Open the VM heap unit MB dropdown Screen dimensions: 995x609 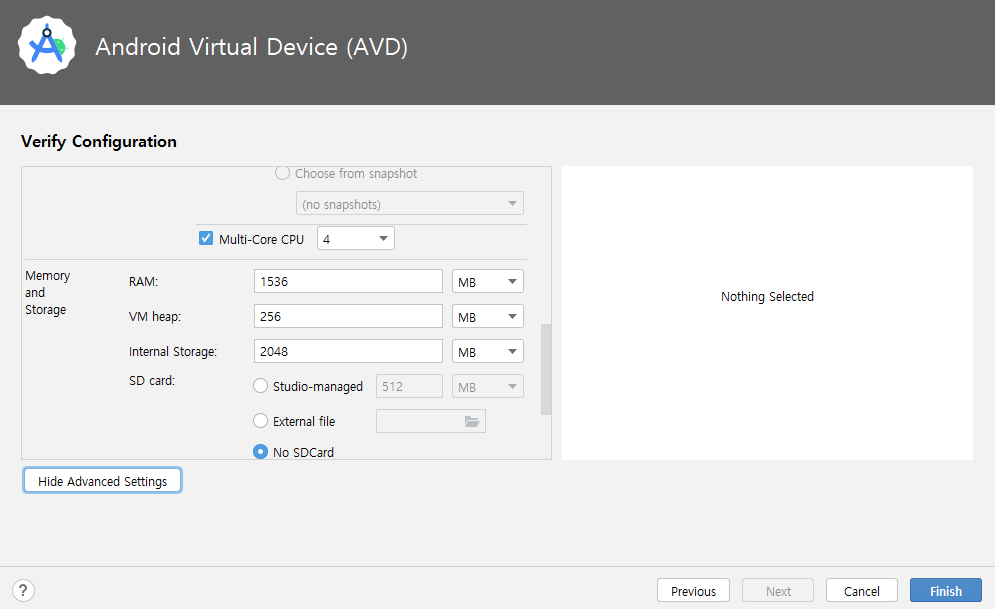(487, 317)
